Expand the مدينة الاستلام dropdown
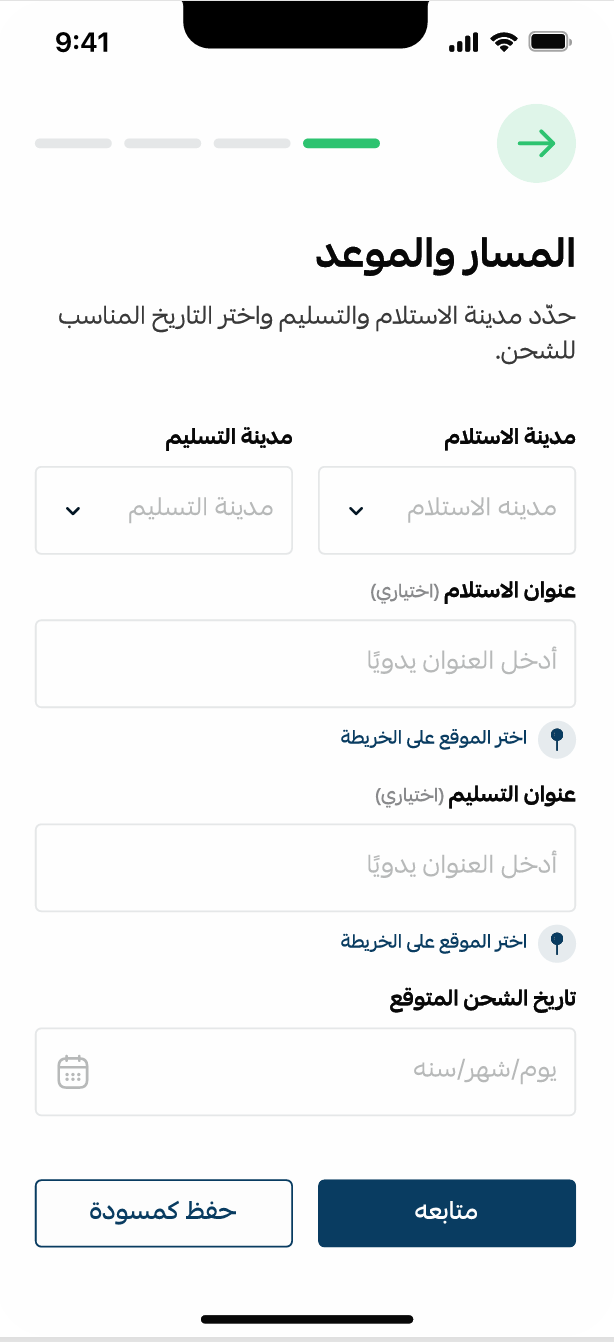Image resolution: width=614 pixels, height=1342 pixels. point(446,510)
